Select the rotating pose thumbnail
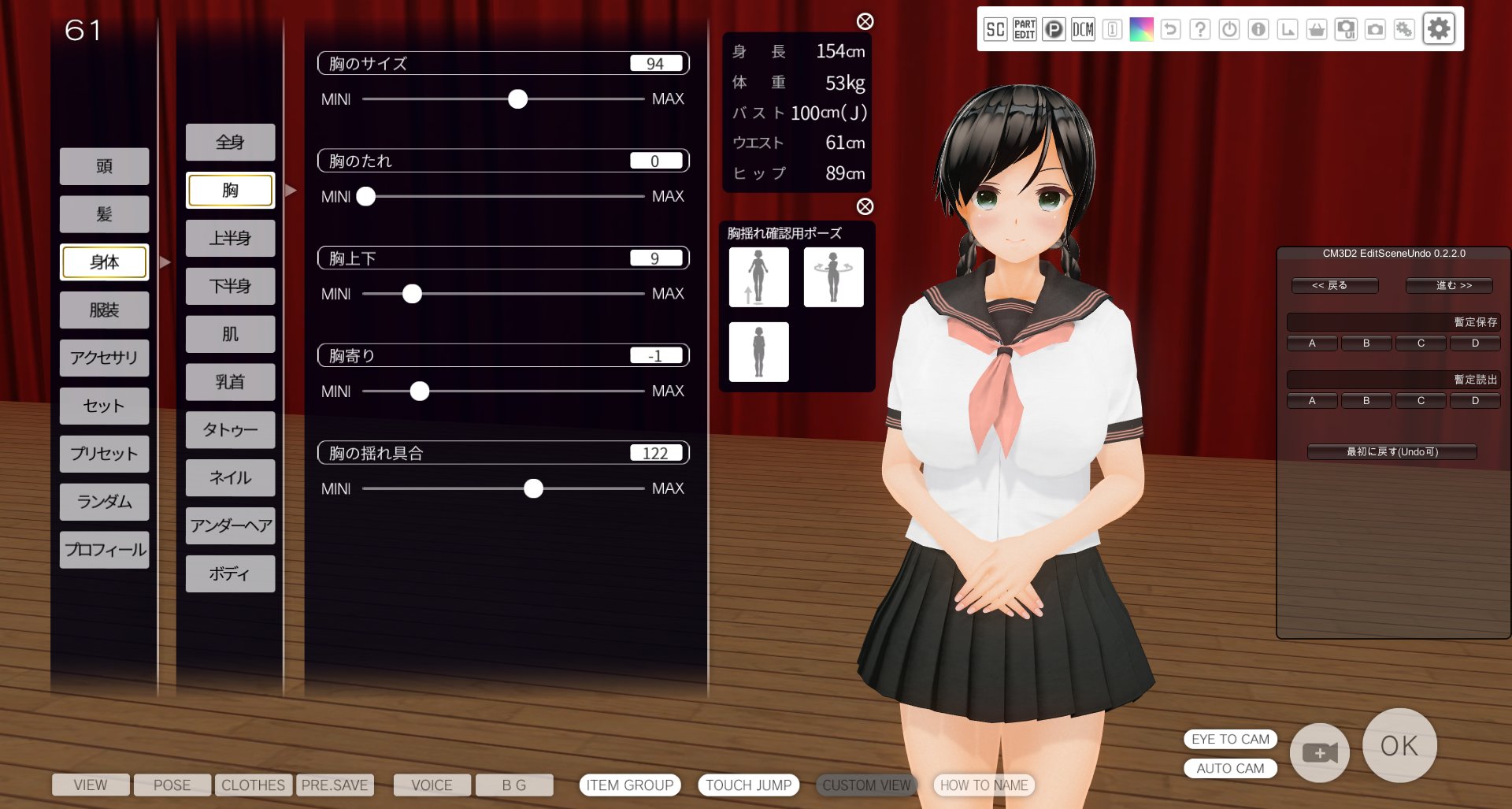Screen dimensions: 1512x809 pyautogui.click(x=833, y=277)
